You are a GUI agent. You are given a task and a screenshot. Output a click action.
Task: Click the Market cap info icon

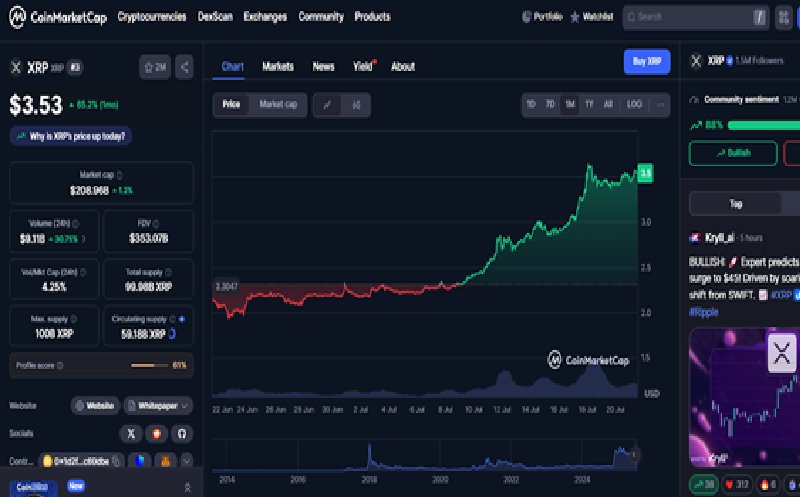pos(119,175)
